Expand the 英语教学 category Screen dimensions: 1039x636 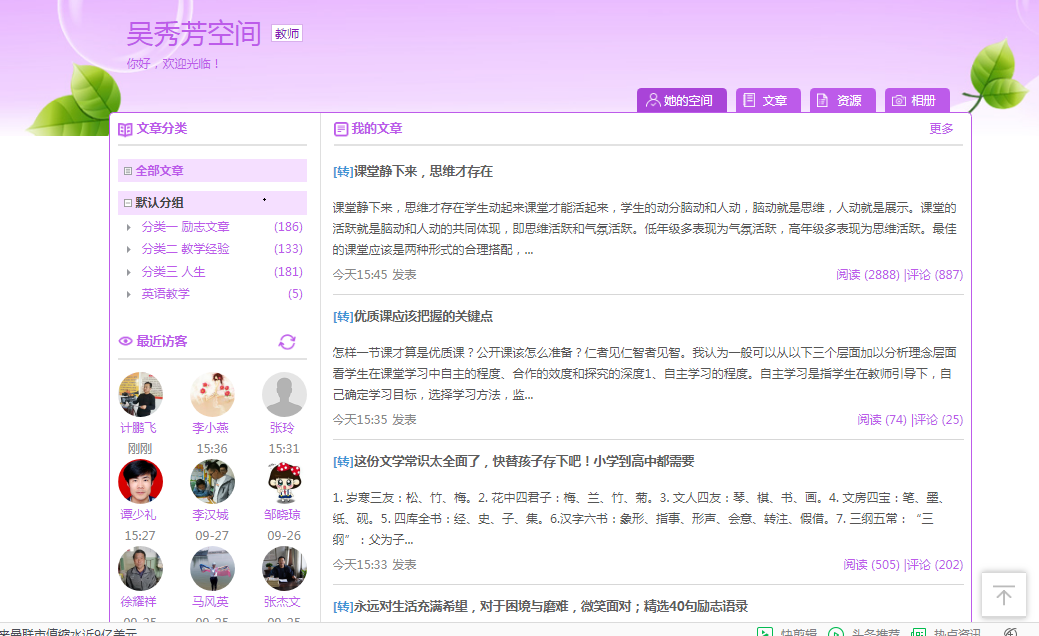tap(128, 293)
